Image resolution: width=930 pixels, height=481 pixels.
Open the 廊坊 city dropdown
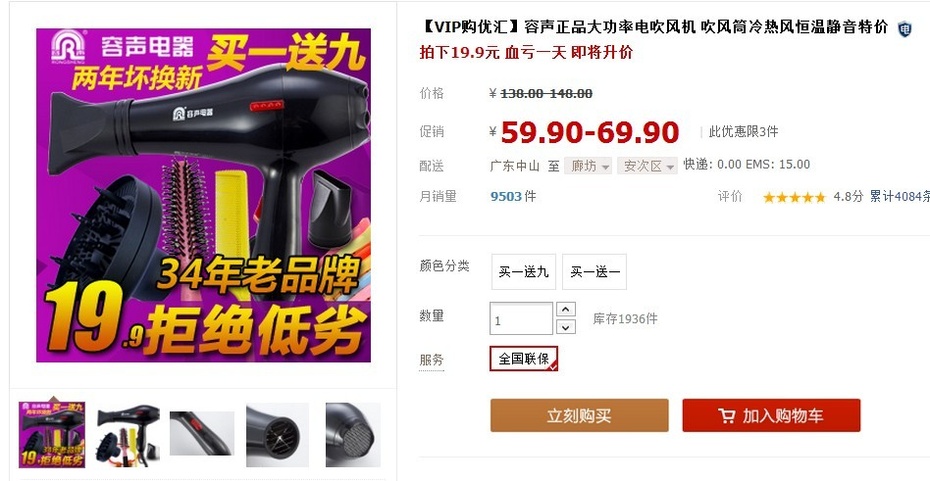click(x=588, y=166)
